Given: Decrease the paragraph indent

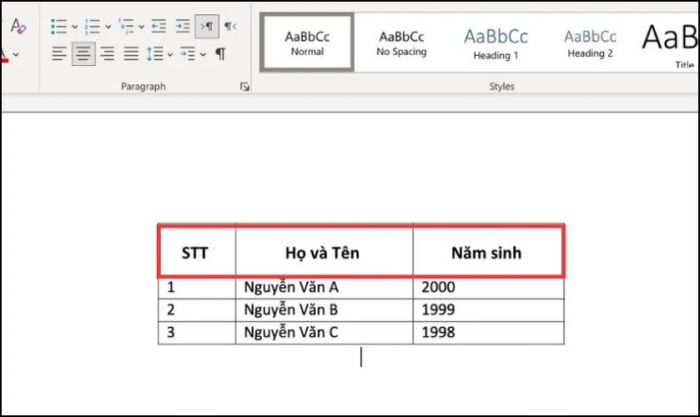Looking at the screenshot, I should [158, 26].
